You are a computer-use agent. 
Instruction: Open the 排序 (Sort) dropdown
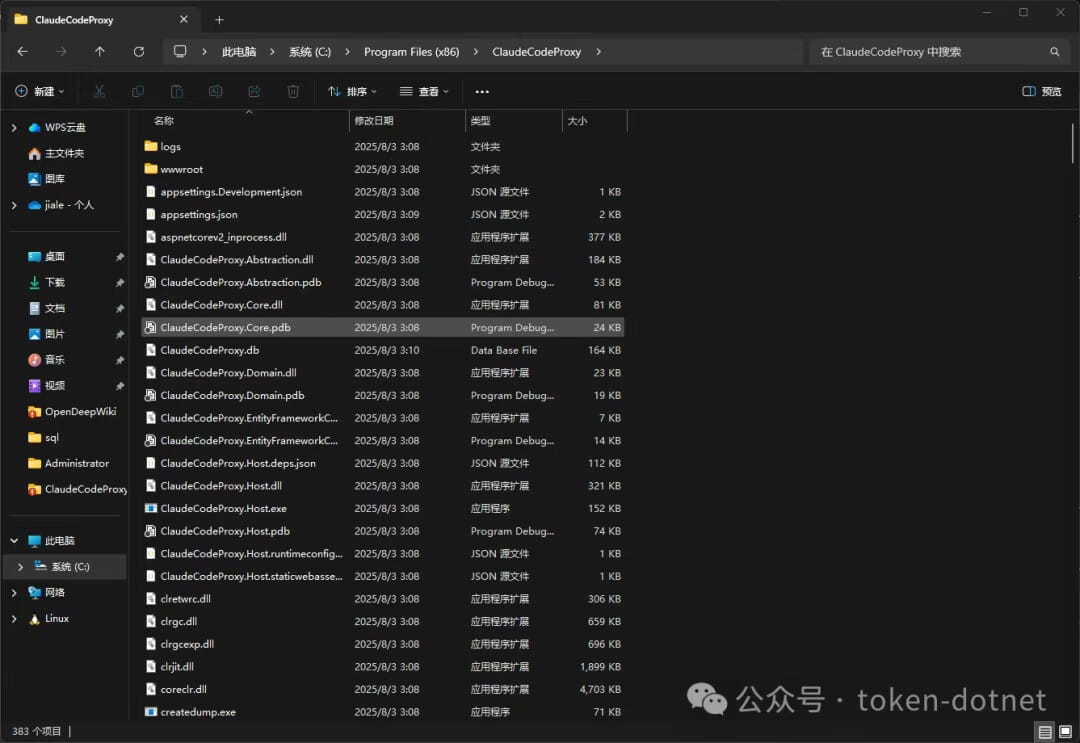(x=353, y=92)
